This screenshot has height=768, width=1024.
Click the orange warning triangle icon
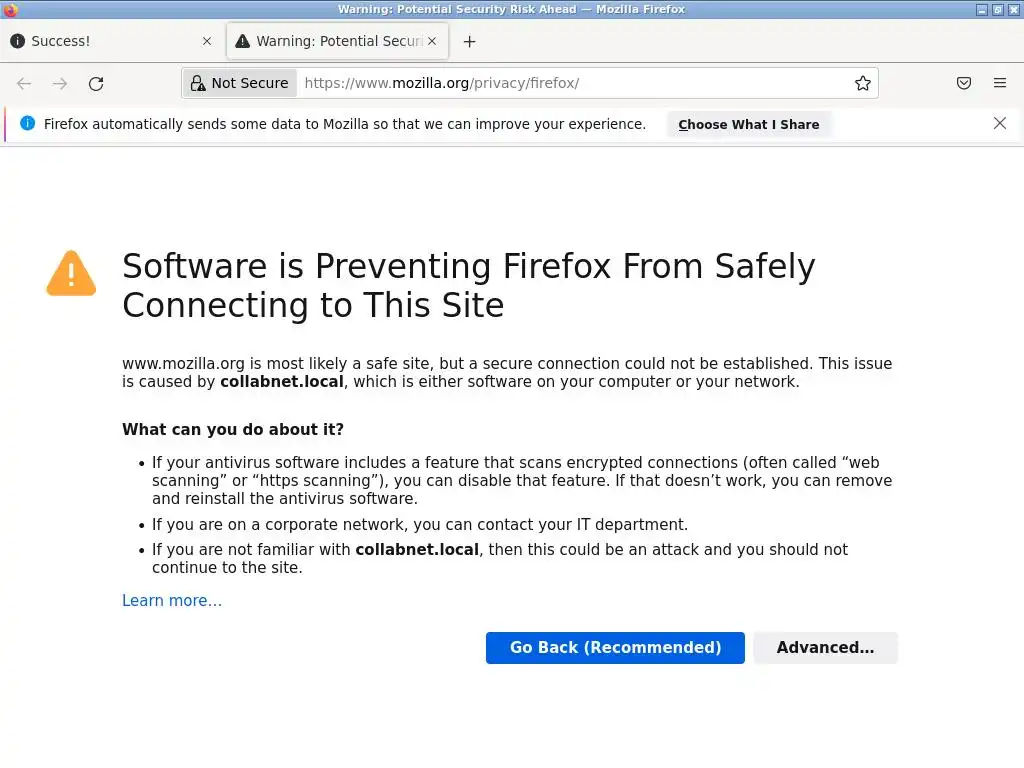[71, 274]
